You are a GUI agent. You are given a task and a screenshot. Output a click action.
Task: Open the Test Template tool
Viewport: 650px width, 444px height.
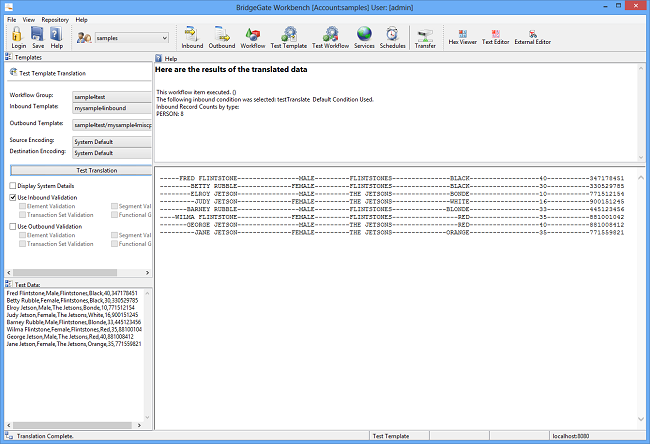tap(289, 34)
